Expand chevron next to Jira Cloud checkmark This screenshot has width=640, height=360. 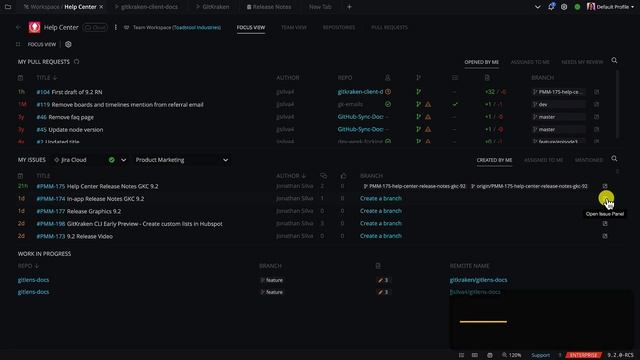[123, 160]
